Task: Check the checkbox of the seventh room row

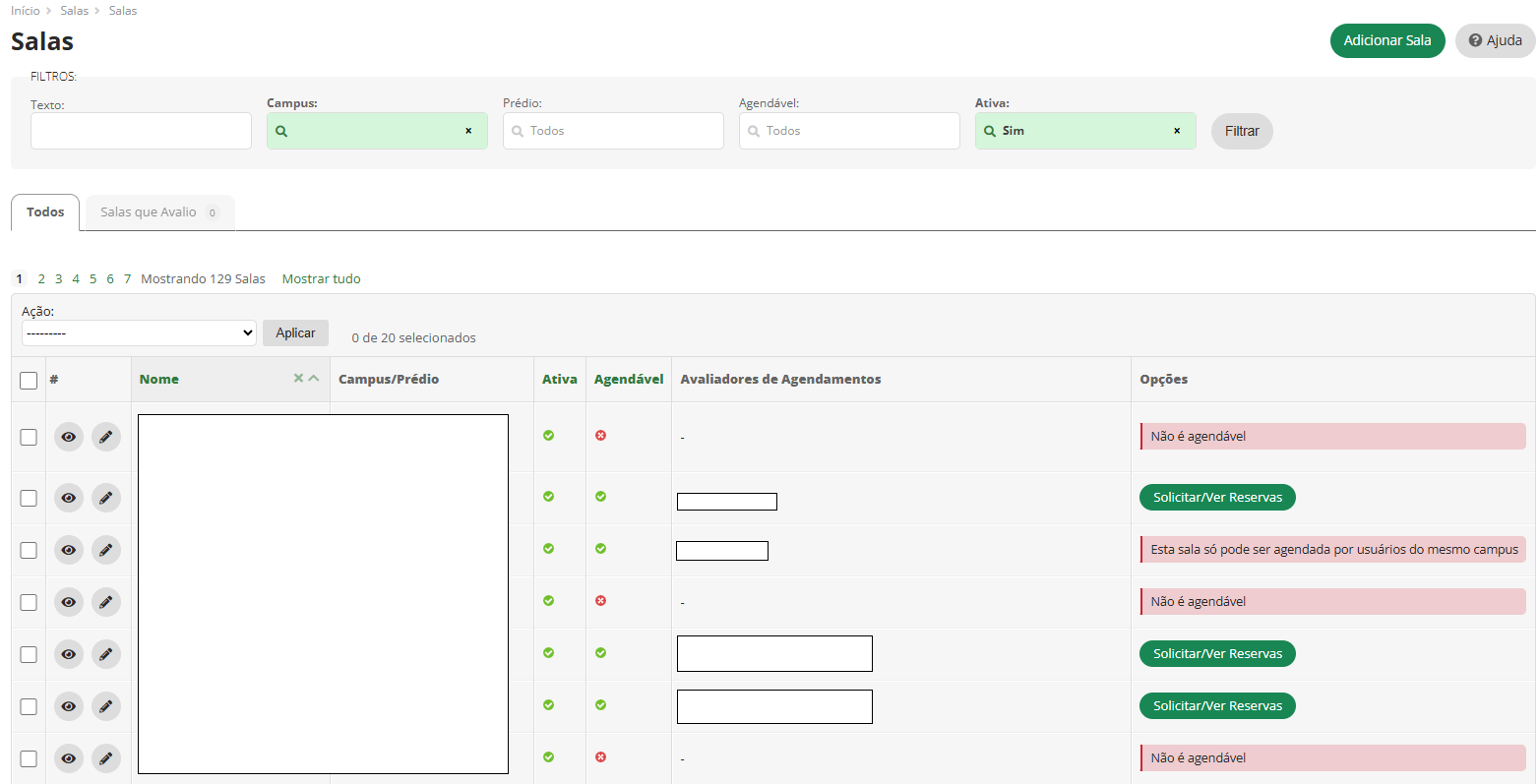Action: click(29, 758)
